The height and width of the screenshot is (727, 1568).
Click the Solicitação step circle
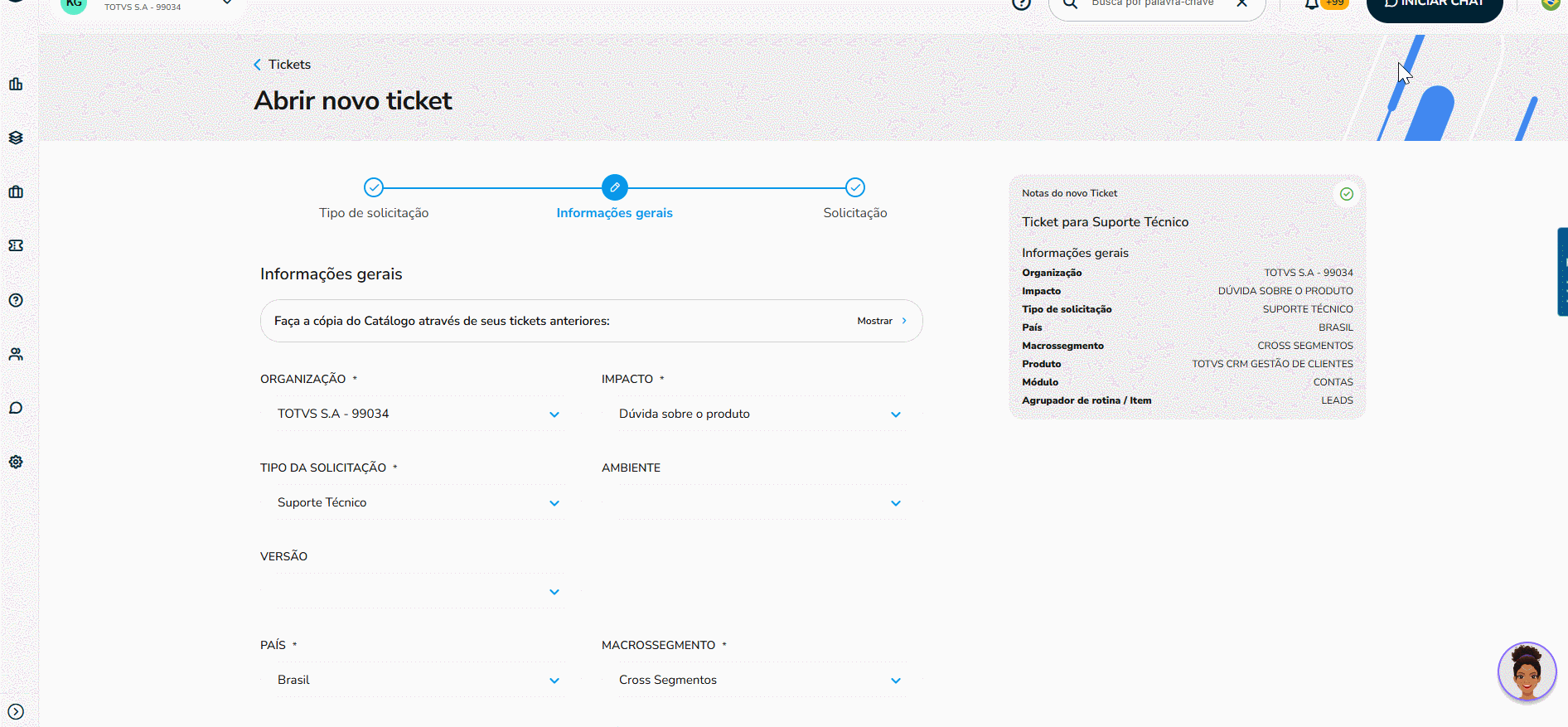click(x=855, y=187)
